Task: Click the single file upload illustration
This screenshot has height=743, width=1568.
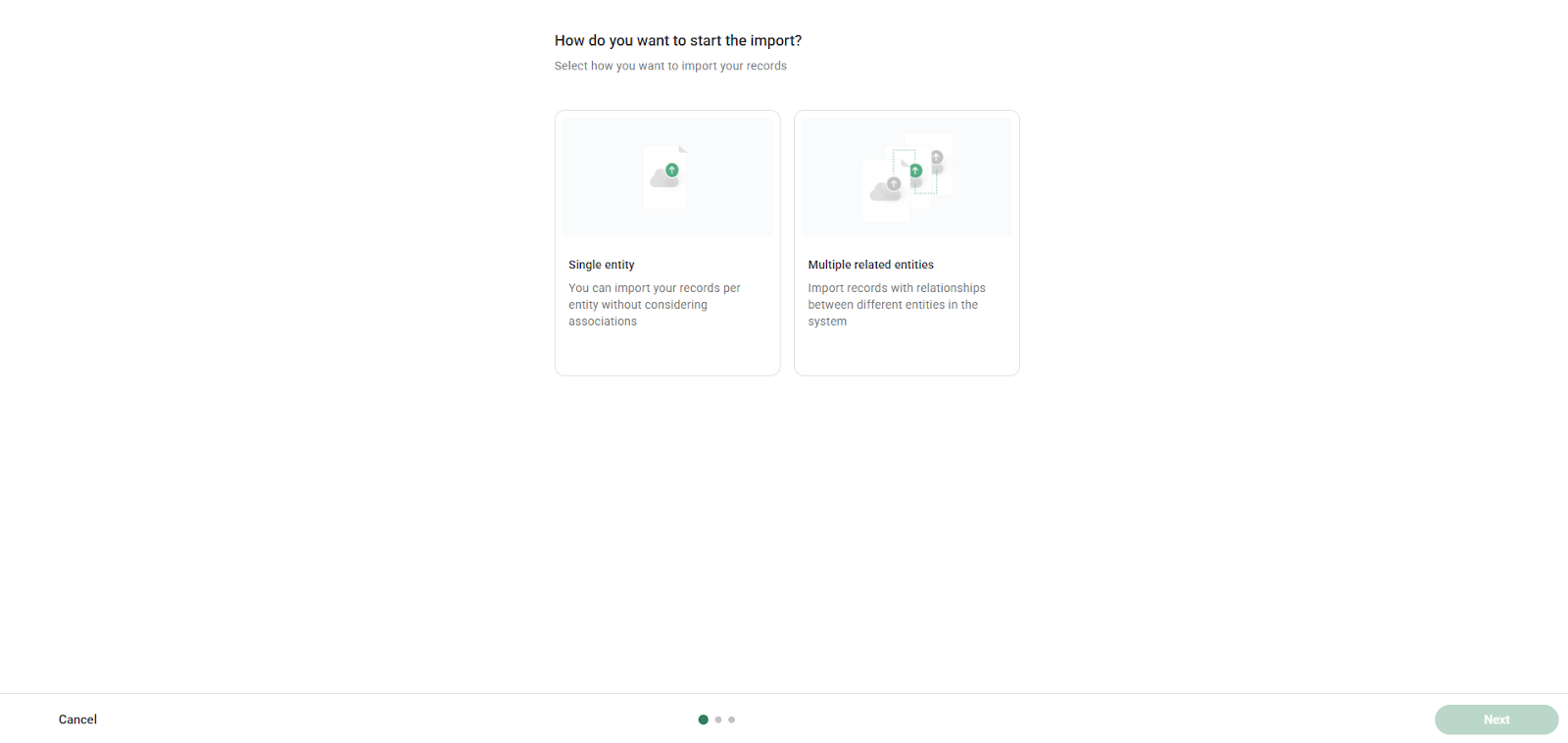Action: coord(667,177)
